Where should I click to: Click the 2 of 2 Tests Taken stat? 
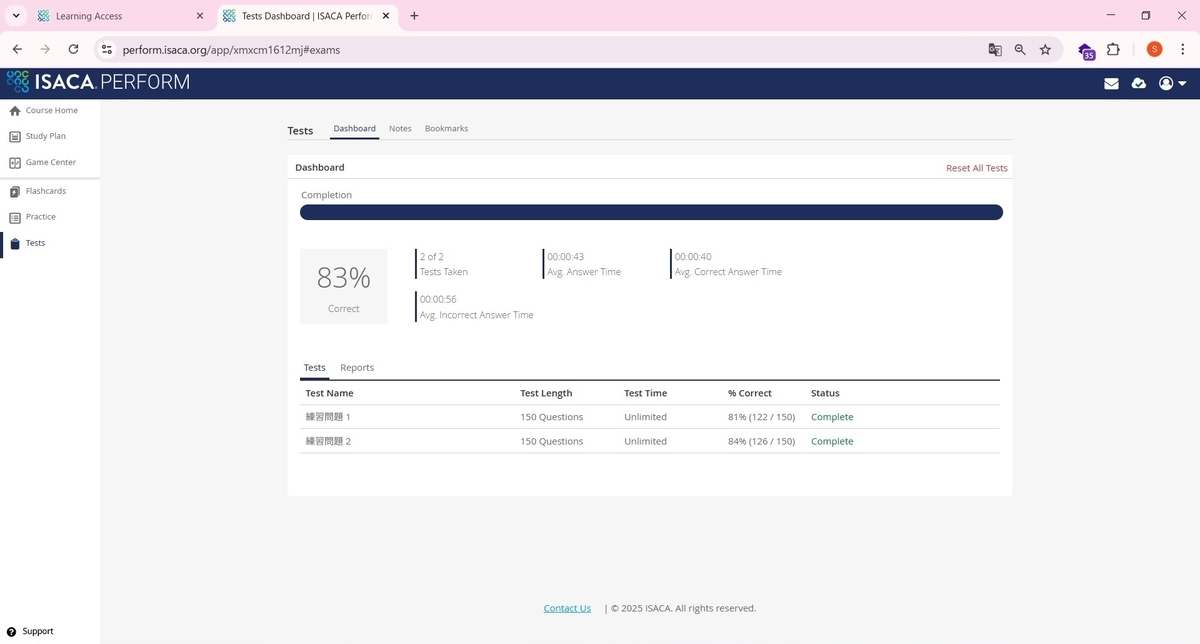click(x=442, y=264)
